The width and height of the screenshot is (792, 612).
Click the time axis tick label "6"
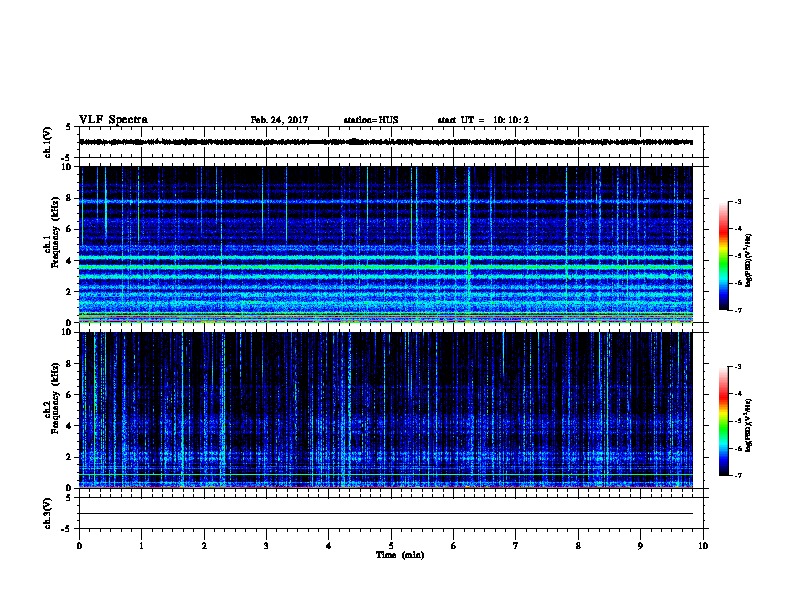[454, 546]
